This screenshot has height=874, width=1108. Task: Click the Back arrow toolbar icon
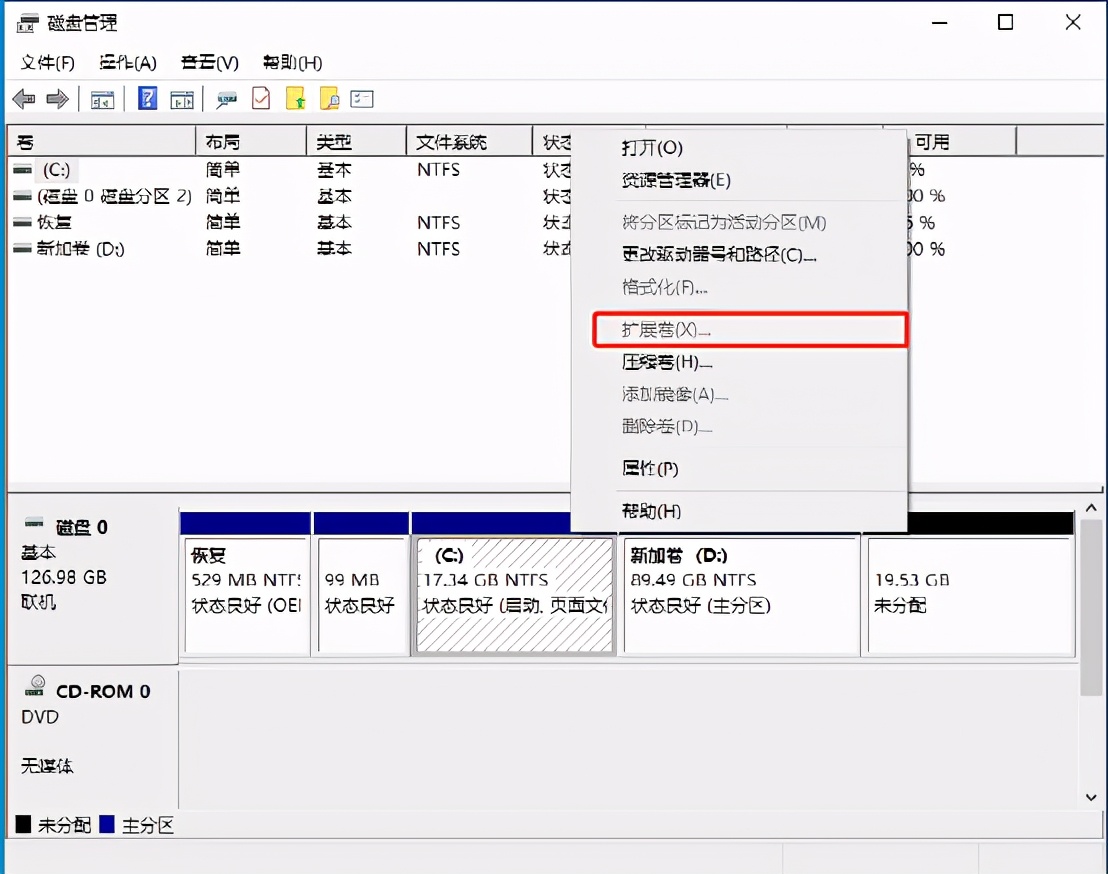pyautogui.click(x=24, y=99)
